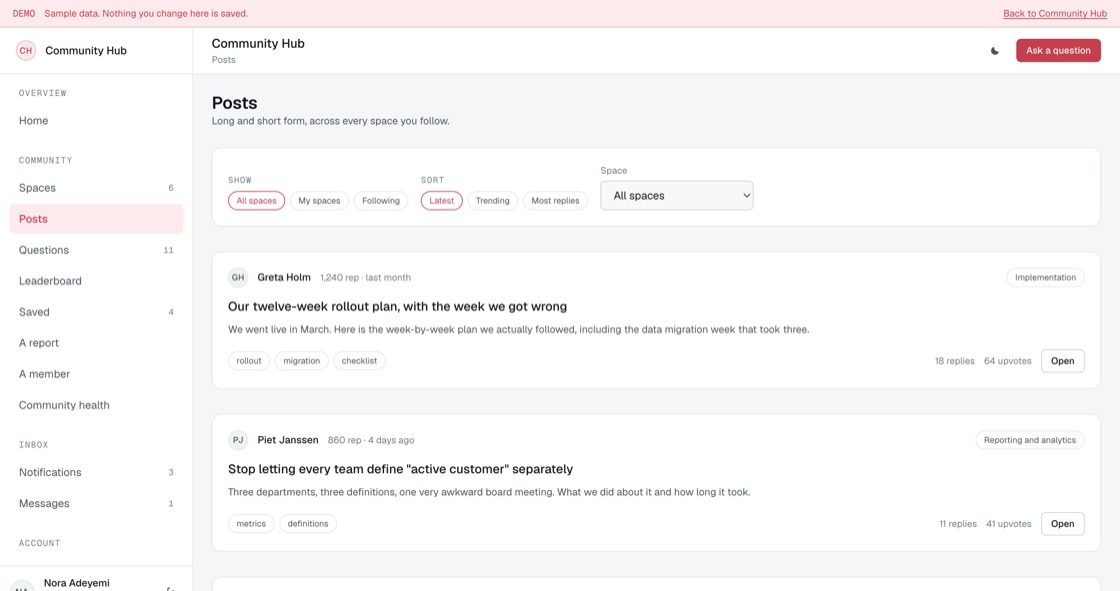Select the All spaces filter pill
1120x591 pixels.
256,201
